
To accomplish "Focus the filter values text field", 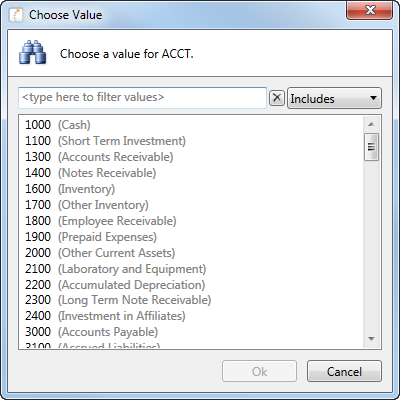I will pyautogui.click(x=142, y=98).
